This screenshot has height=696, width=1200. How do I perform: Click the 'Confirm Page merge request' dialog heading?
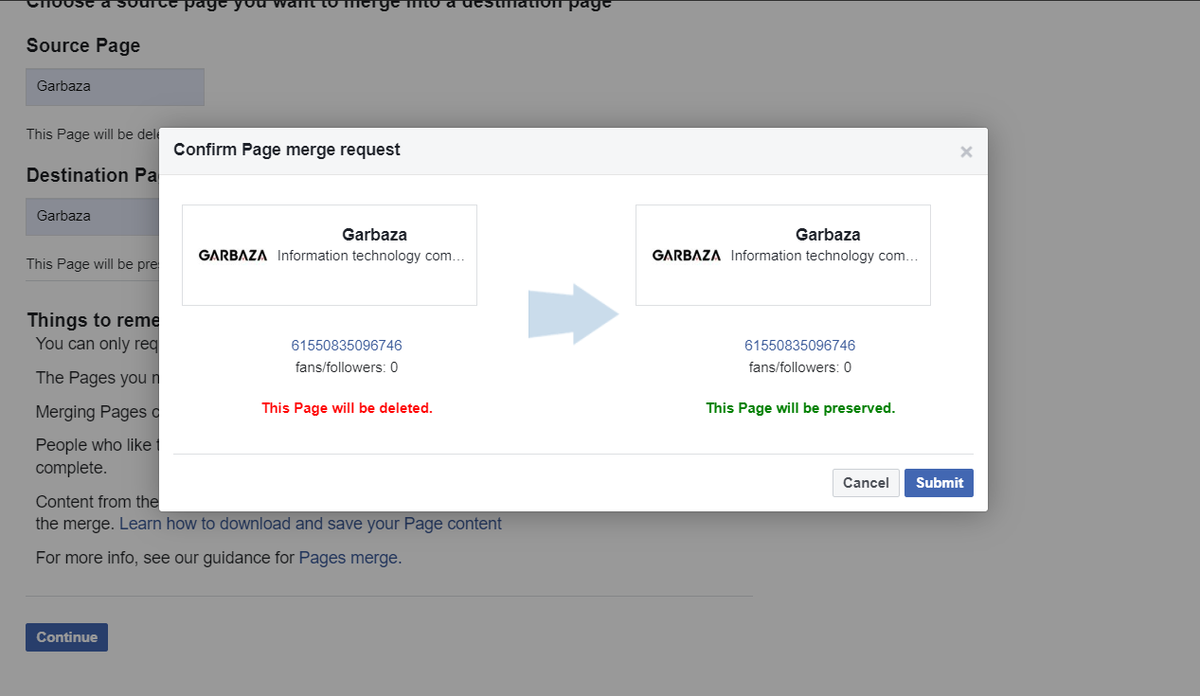coord(287,150)
